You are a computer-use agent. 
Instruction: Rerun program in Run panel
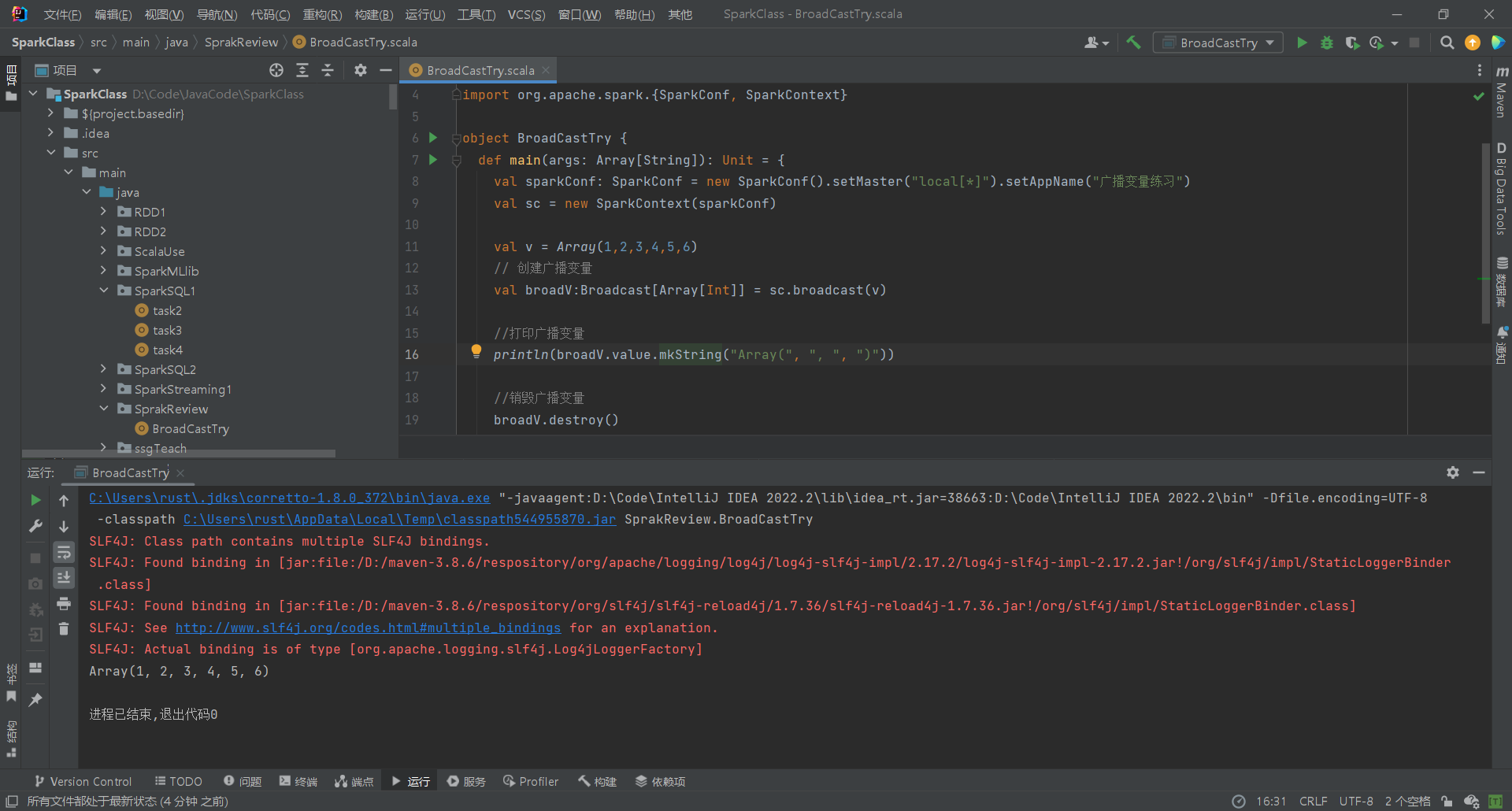35,500
